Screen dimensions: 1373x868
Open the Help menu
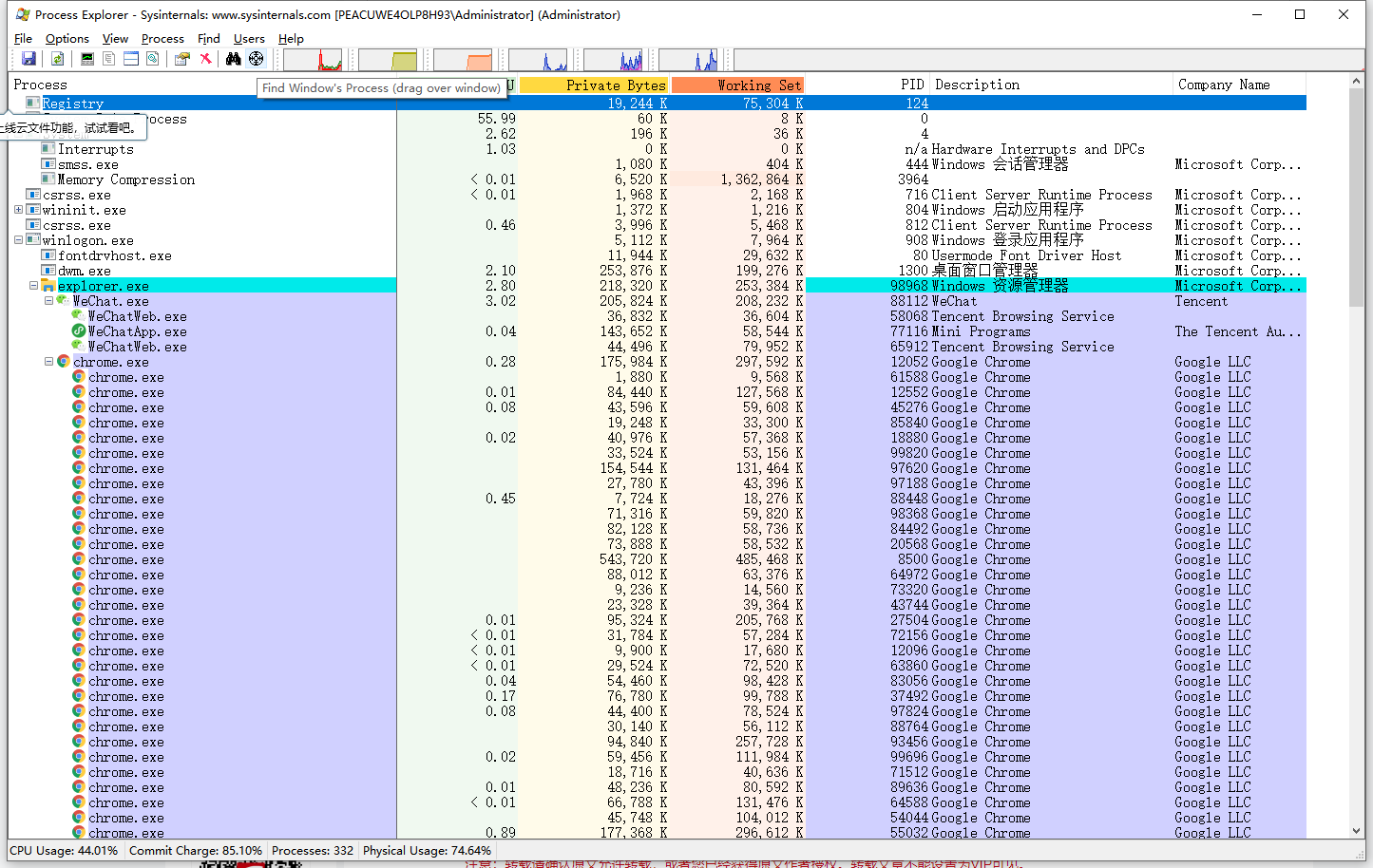tap(291, 39)
